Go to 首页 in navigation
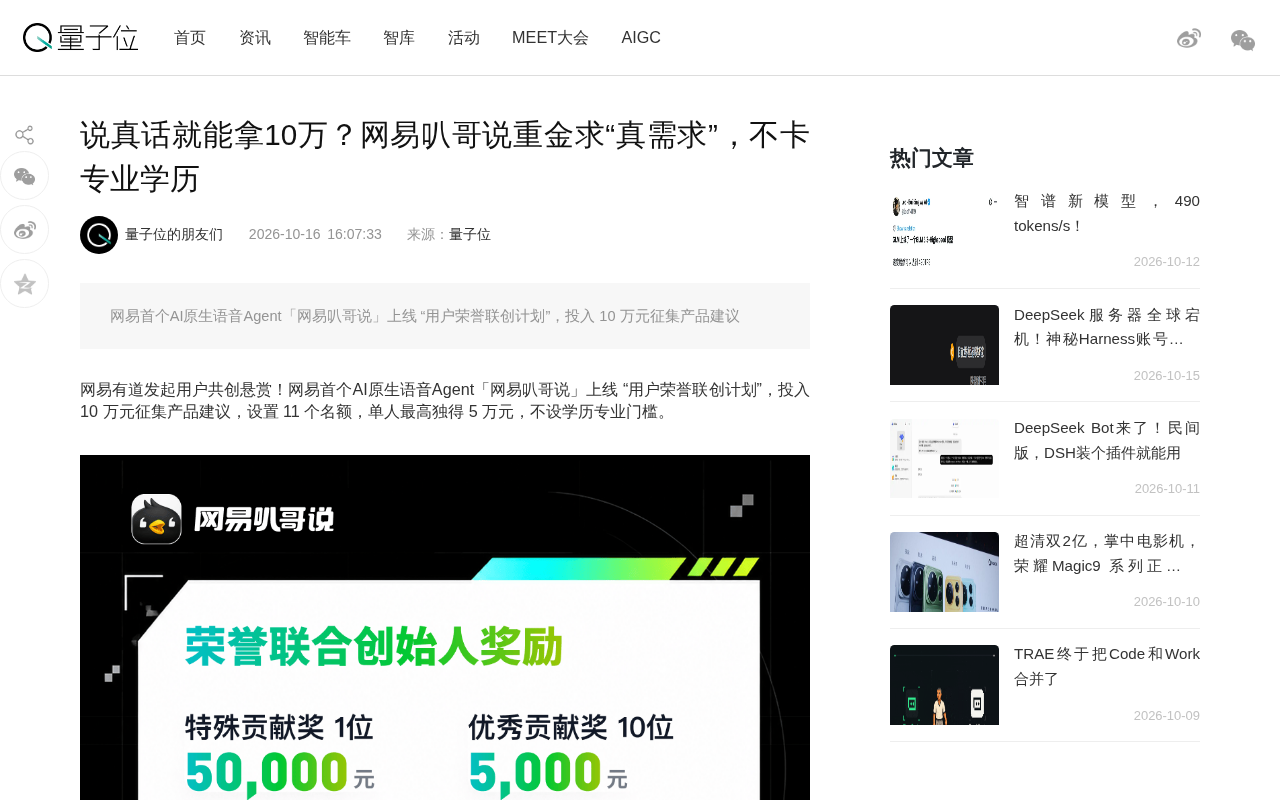Viewport: 1280px width, 800px height. click(190, 38)
